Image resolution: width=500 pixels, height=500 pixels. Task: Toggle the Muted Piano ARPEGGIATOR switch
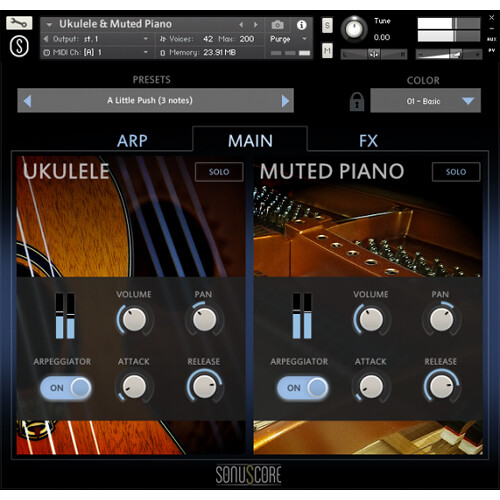303,388
